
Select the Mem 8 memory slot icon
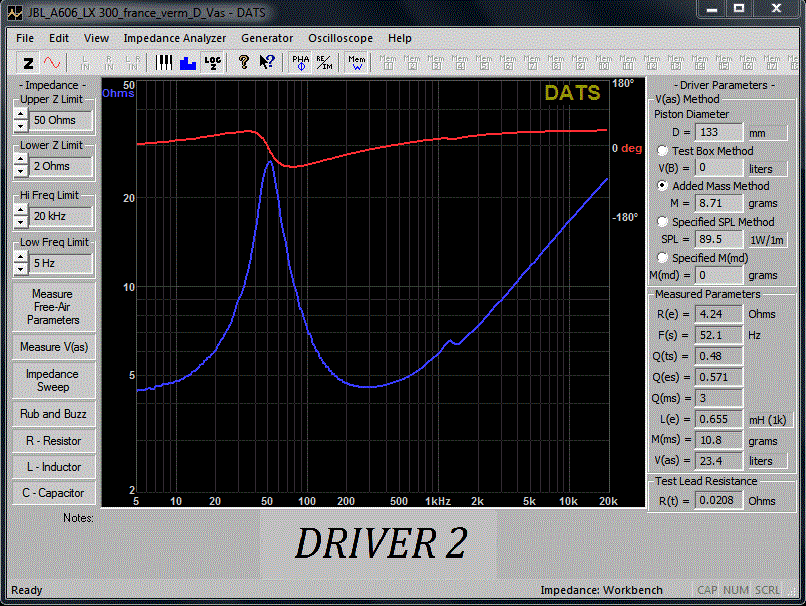[x=556, y=63]
